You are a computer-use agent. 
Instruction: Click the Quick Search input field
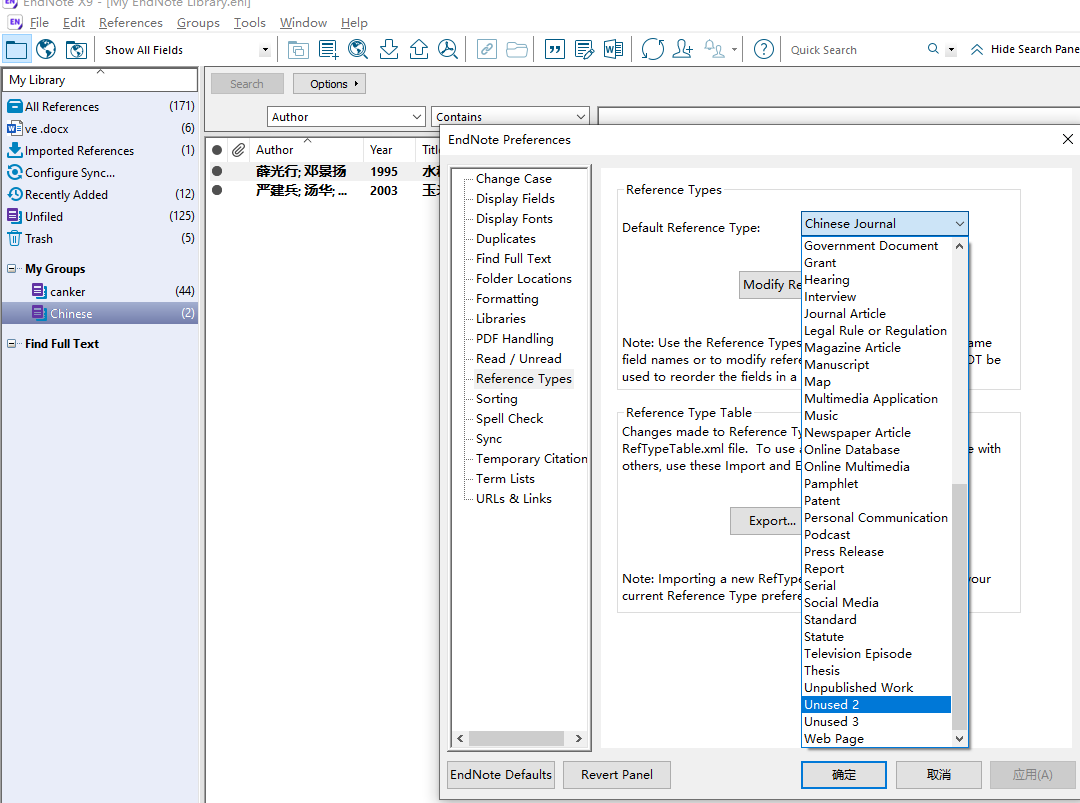[x=854, y=50]
